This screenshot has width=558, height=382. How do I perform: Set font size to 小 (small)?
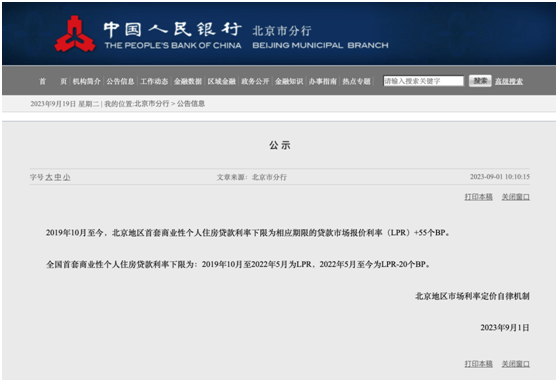(x=67, y=177)
